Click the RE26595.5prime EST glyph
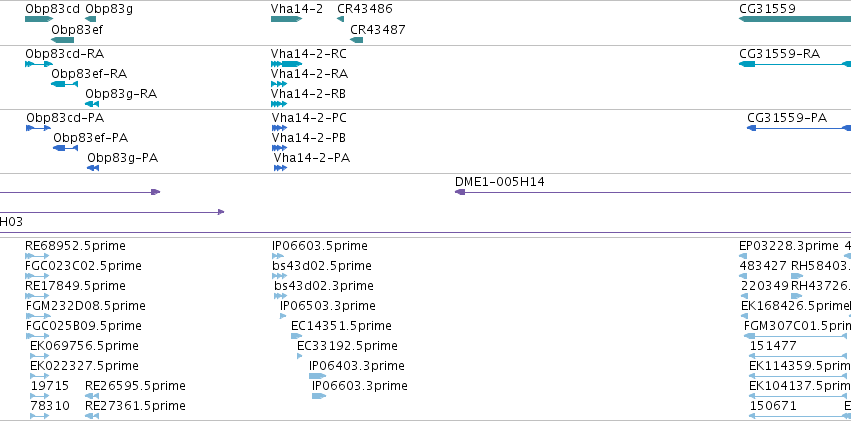851x421 pixels. [x=92, y=396]
